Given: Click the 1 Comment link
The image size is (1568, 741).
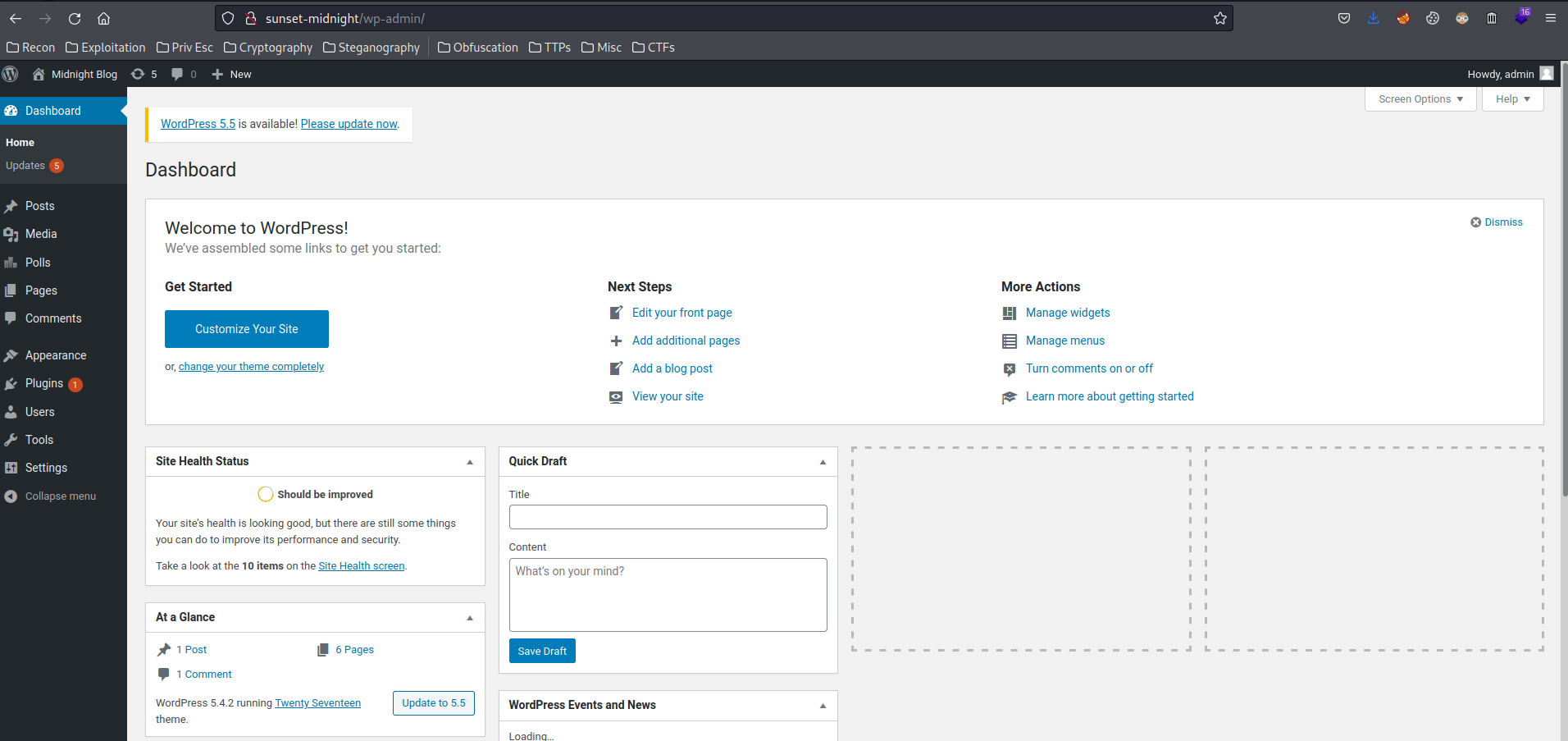Looking at the screenshot, I should (204, 675).
